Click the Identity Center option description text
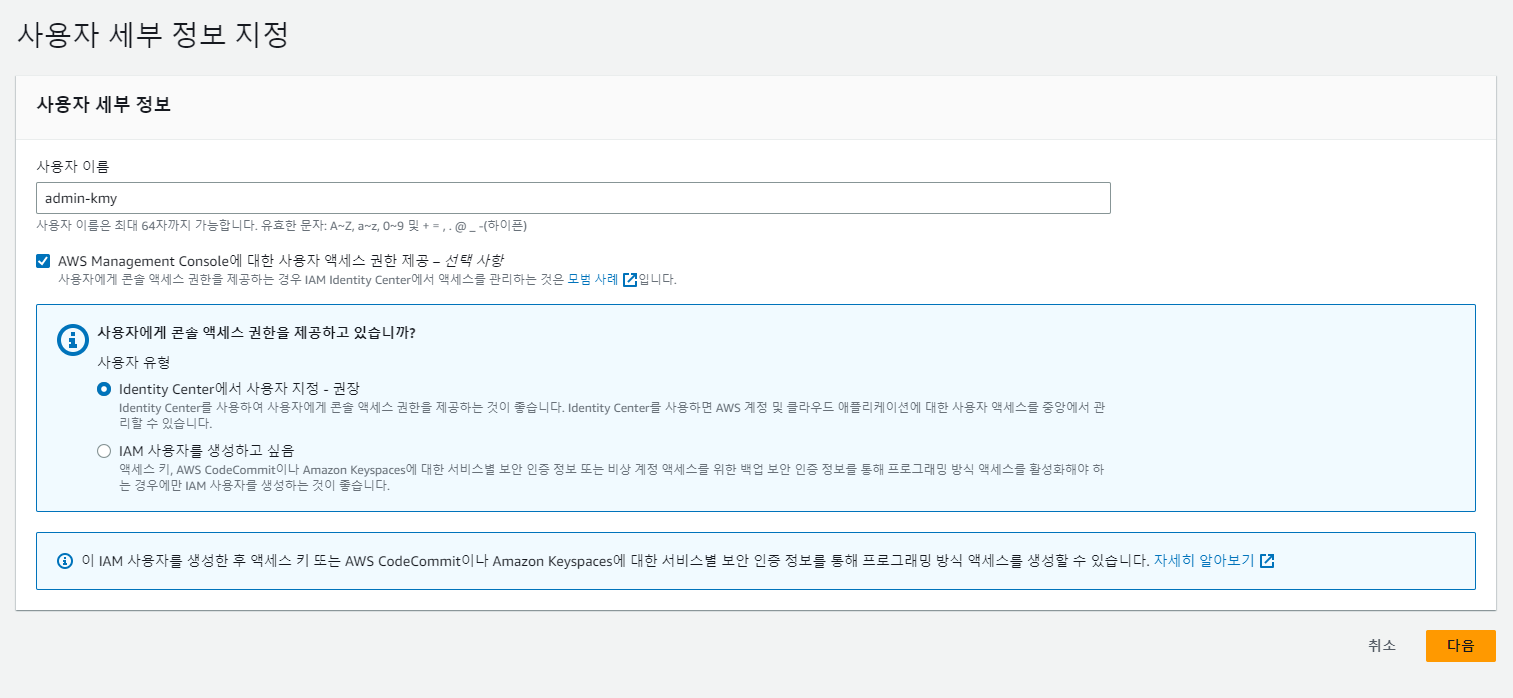This screenshot has width=1513, height=698. [x=611, y=416]
